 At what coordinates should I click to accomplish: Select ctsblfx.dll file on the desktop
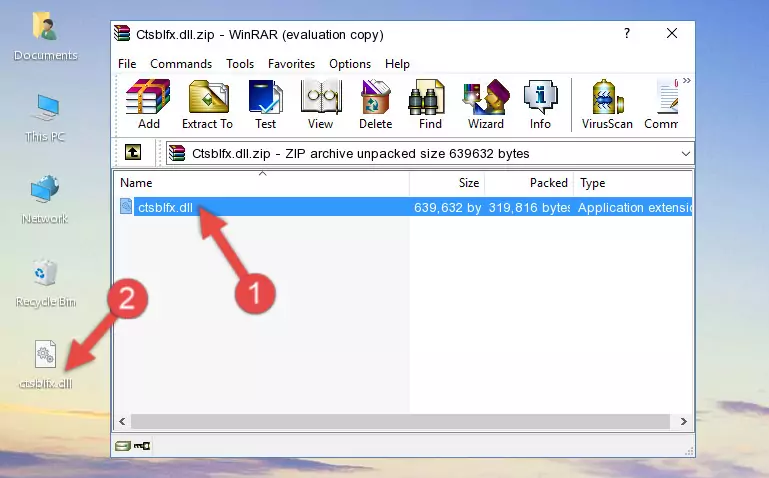[x=45, y=365]
